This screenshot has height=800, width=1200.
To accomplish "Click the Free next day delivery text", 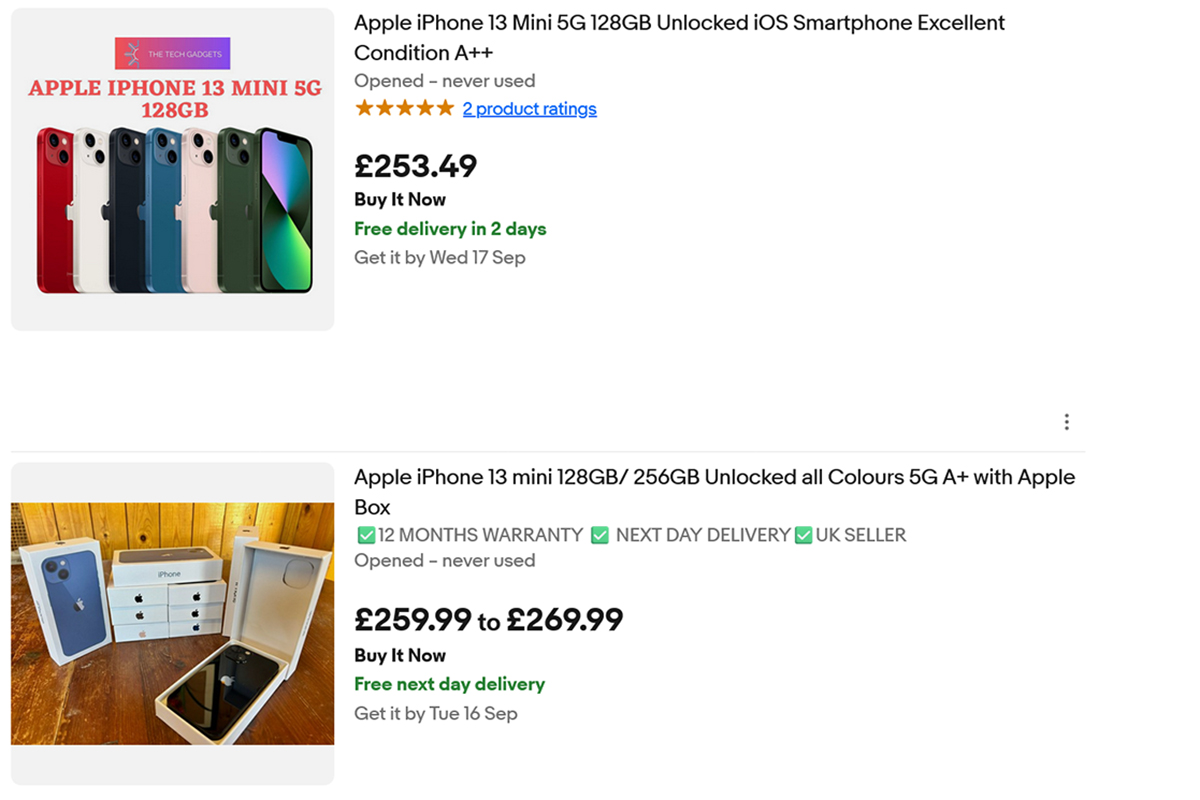I will (x=449, y=684).
